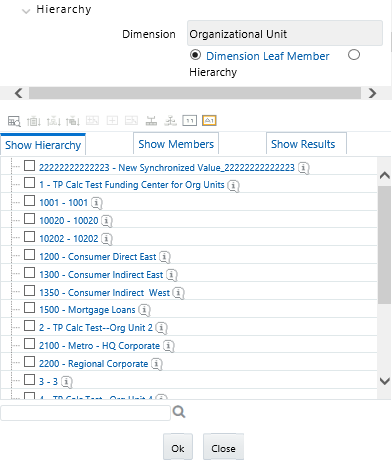This screenshot has height=469, width=392.
Task: Click the magnifier search icon below list
Action: coord(179,412)
